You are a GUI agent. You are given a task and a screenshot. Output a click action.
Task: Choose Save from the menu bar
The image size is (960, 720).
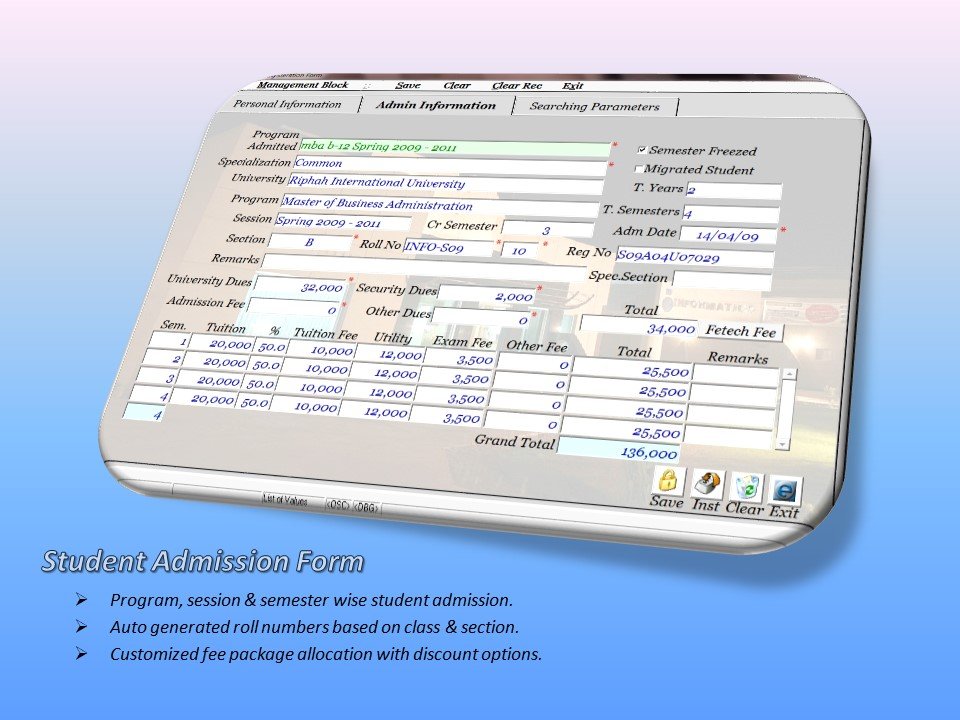point(407,86)
